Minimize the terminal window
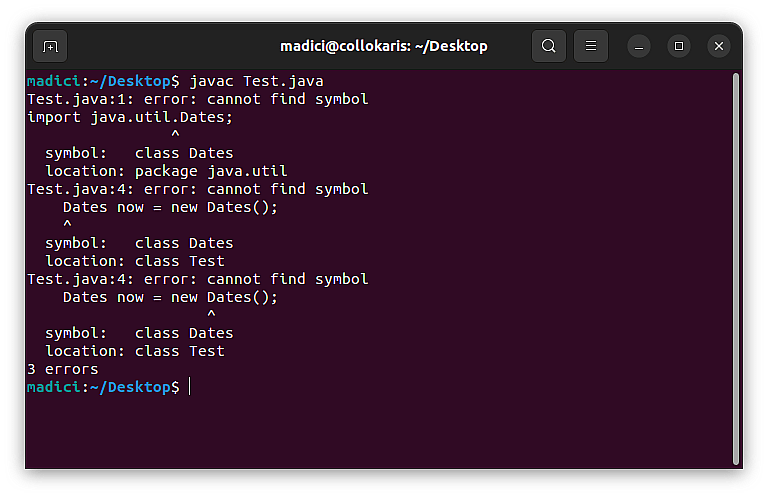The image size is (768, 497). 639,47
